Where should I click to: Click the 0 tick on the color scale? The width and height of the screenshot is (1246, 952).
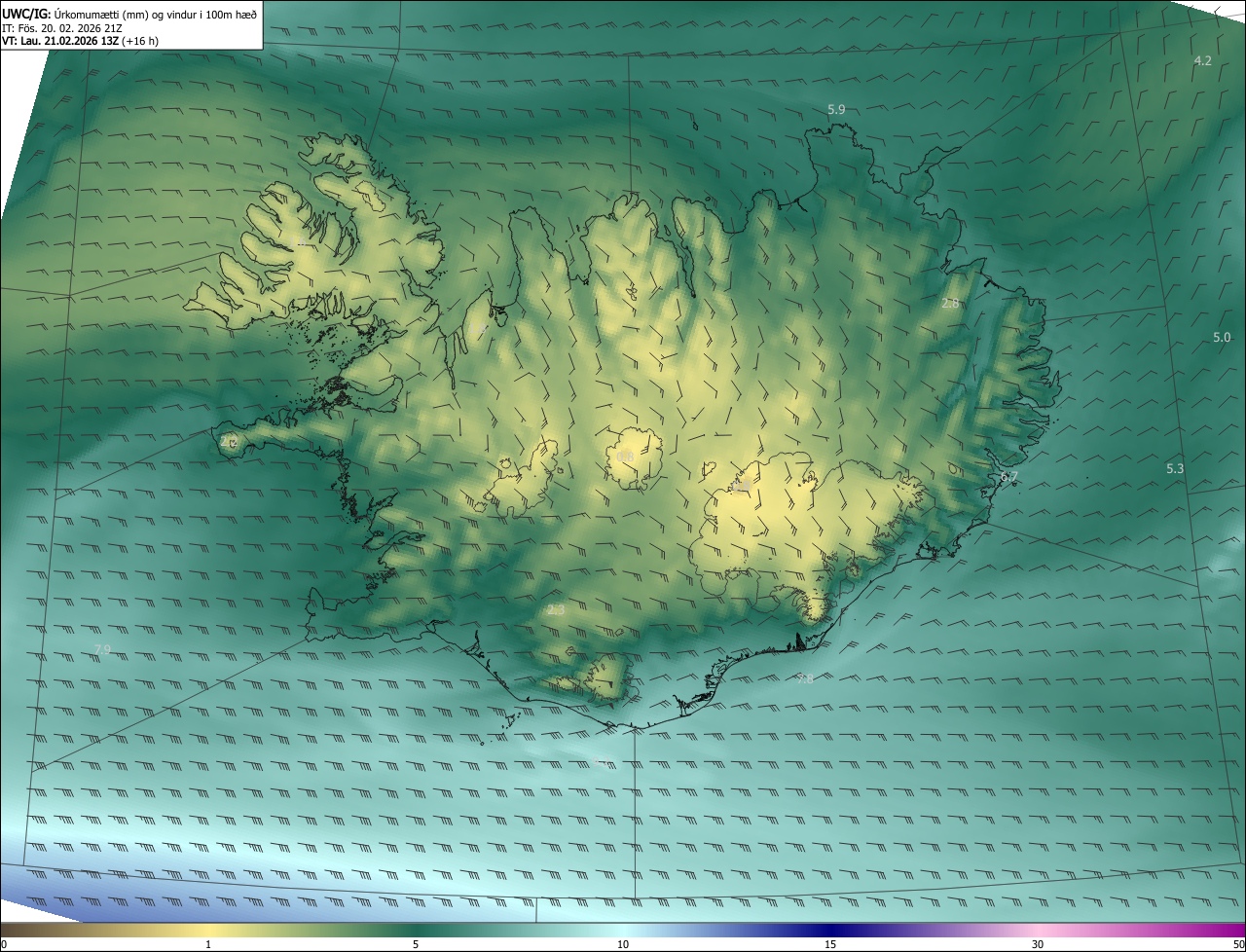point(4,944)
